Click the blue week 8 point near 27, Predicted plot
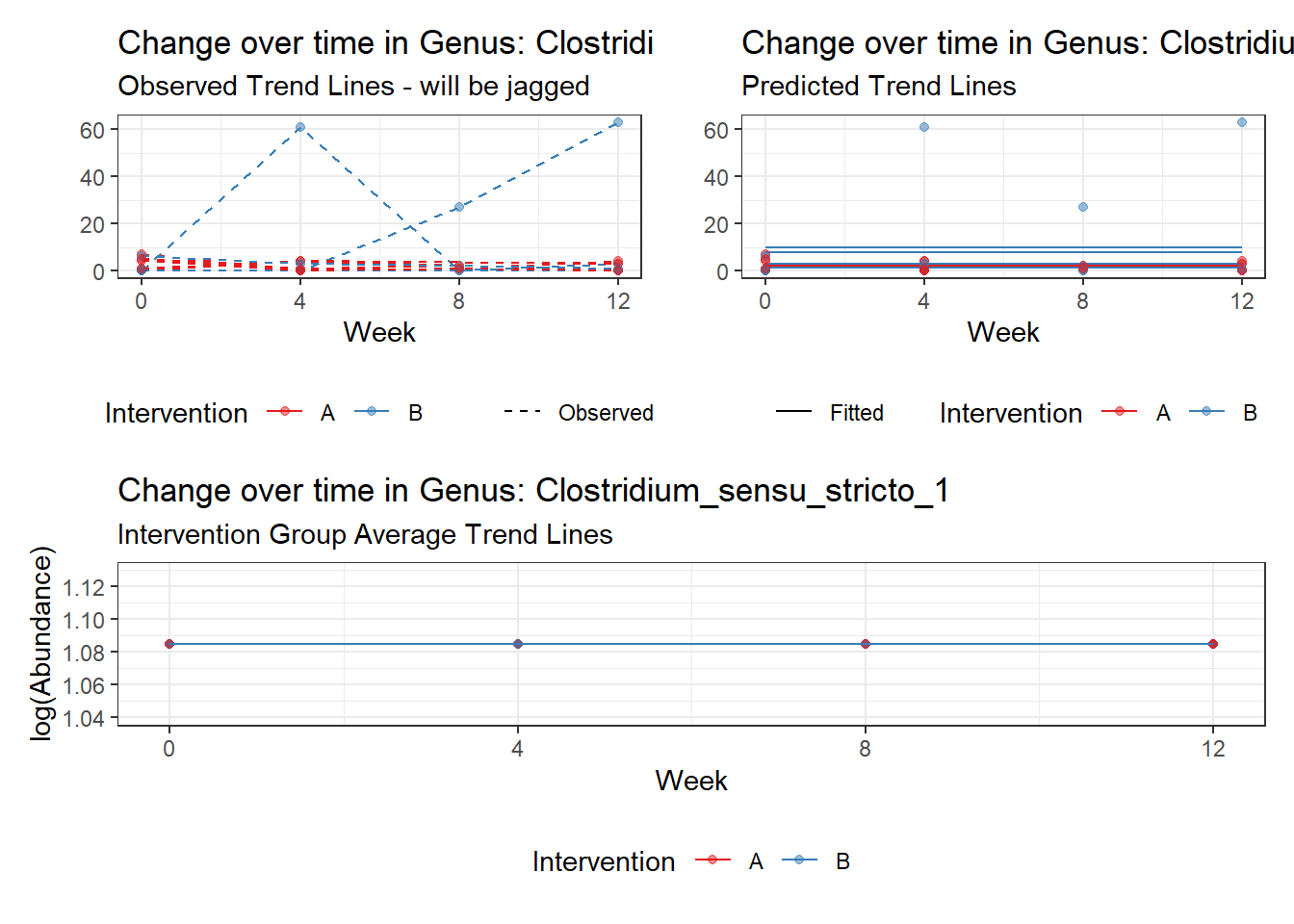Screen dimensions: 1294x924 pos(1083,207)
